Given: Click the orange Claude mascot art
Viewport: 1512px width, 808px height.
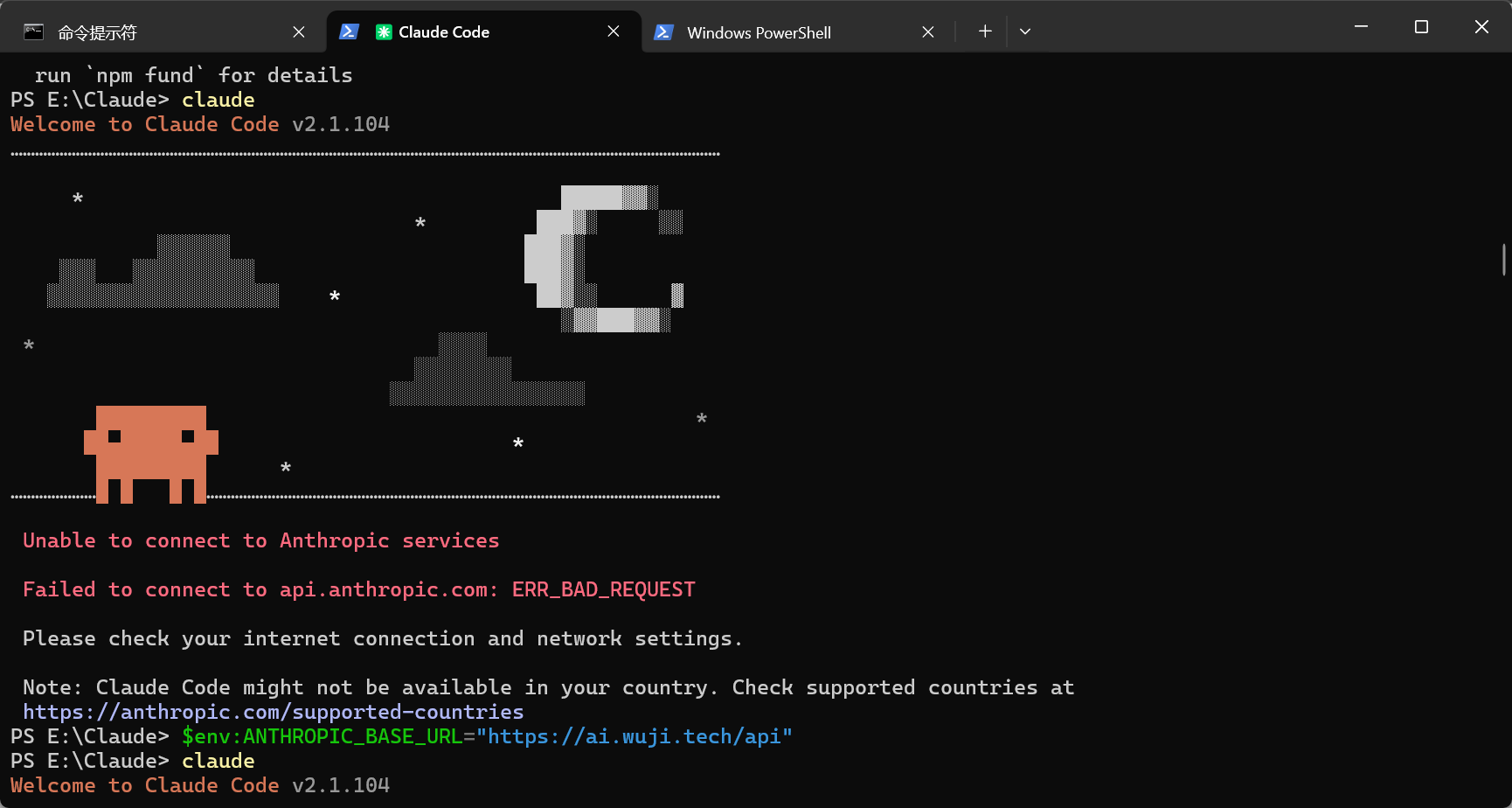Looking at the screenshot, I should 151,454.
